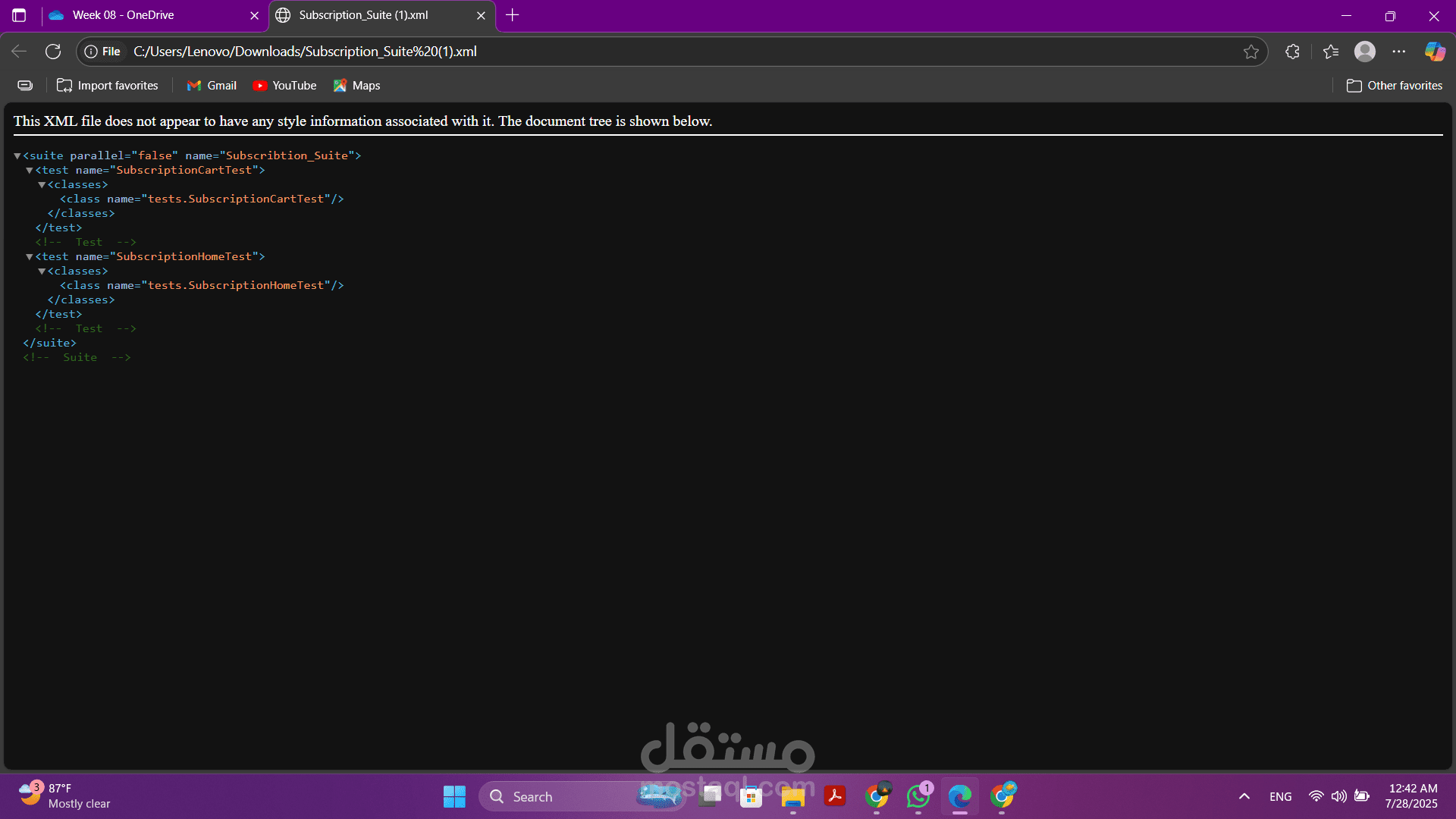Click the Refresh page icon
Screen dimensions: 1456x819
[x=53, y=52]
